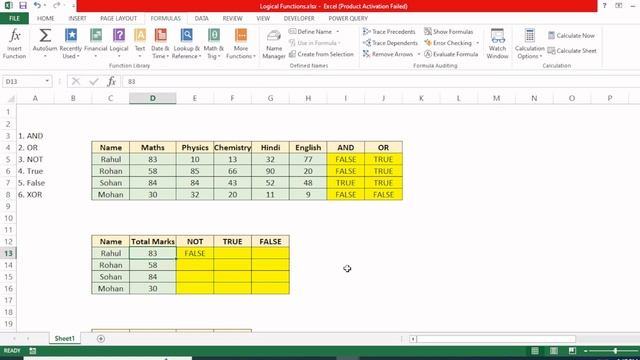Open Financial functions library
Screen dimensions: 640x360
96,44
